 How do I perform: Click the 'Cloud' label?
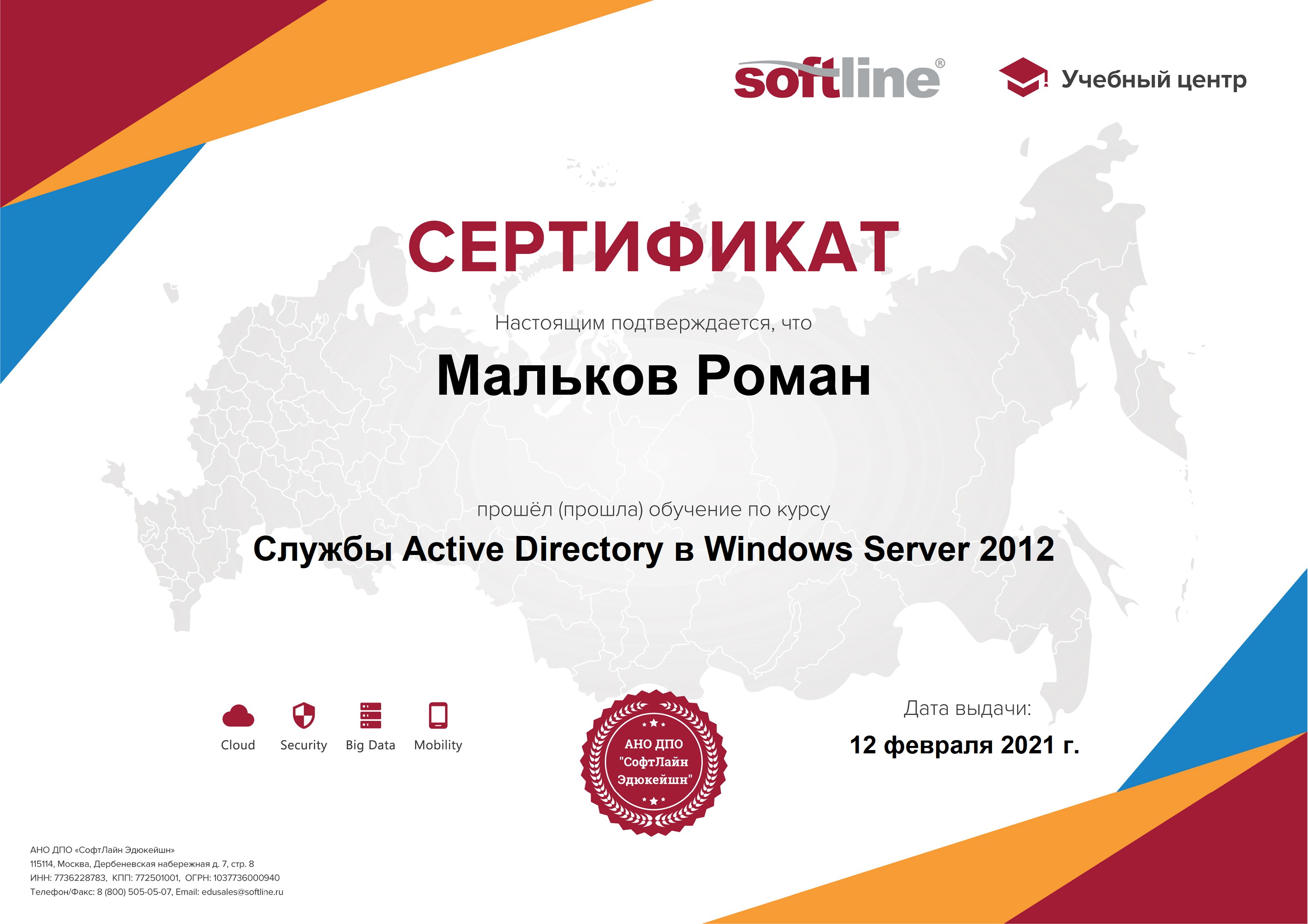pyautogui.click(x=238, y=745)
